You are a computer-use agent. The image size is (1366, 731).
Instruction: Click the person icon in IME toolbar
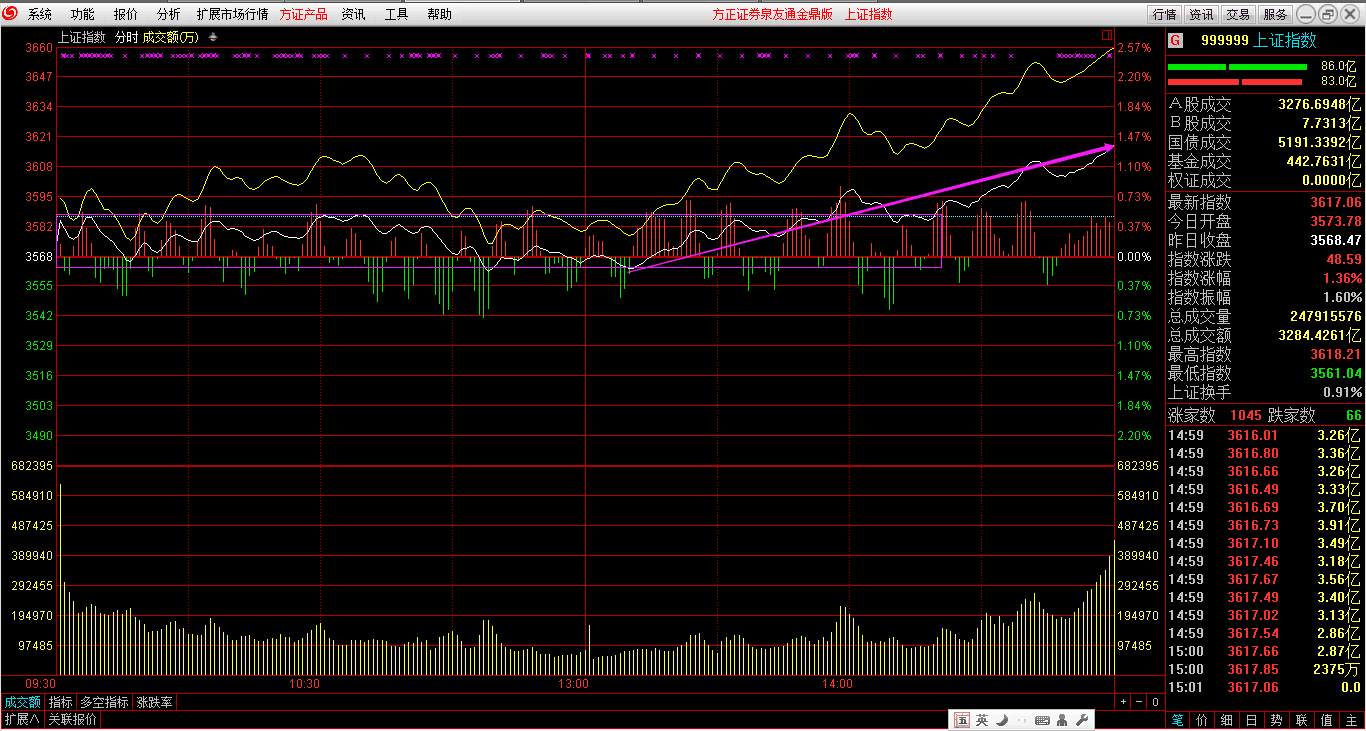tap(1062, 720)
